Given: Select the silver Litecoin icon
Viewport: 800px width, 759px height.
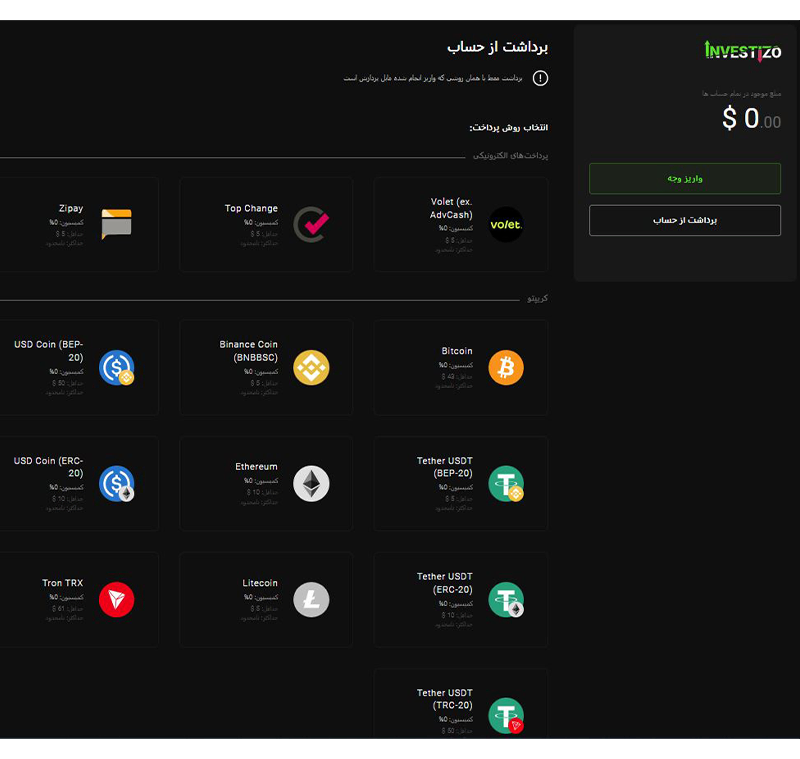Looking at the screenshot, I should 311,599.
